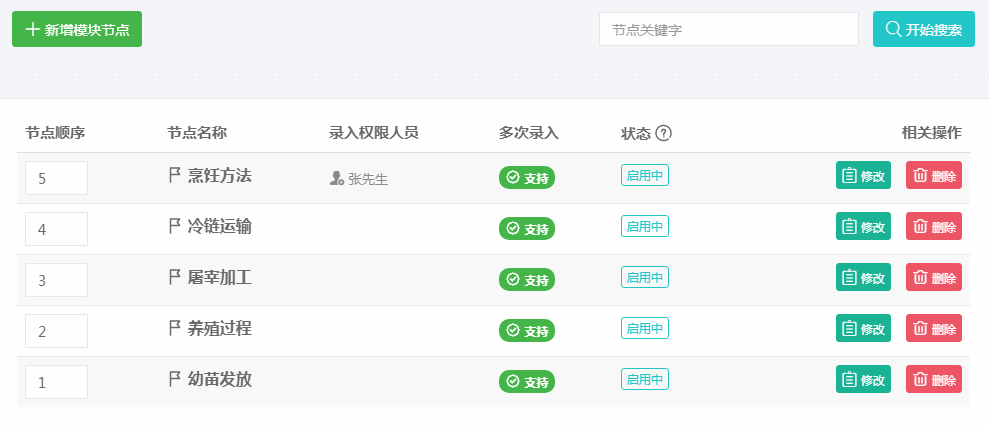Screen dimensions: 989x426
Task: Toggle 支持 badge for 幼苗发放
Action: (x=527, y=382)
